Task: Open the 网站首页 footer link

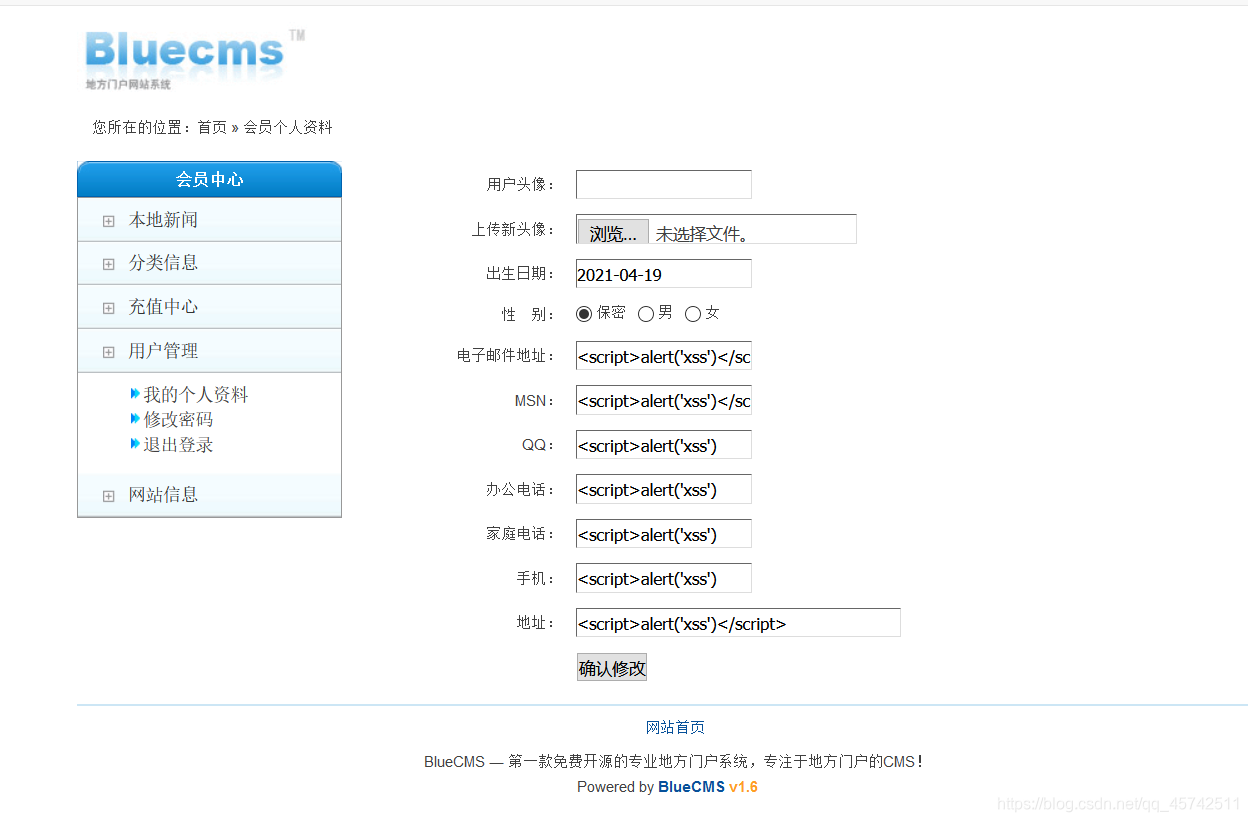Action: (x=675, y=727)
